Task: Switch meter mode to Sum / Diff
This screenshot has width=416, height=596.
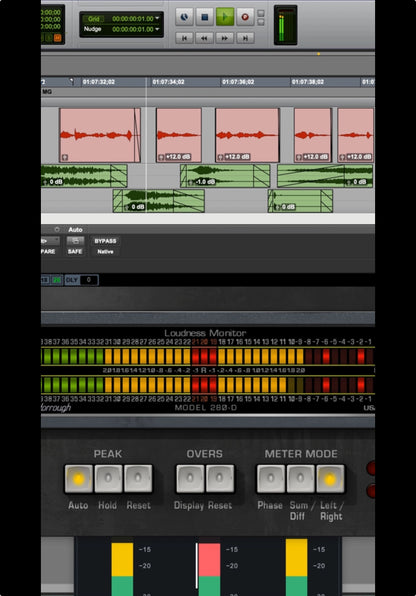Action: pyautogui.click(x=300, y=479)
